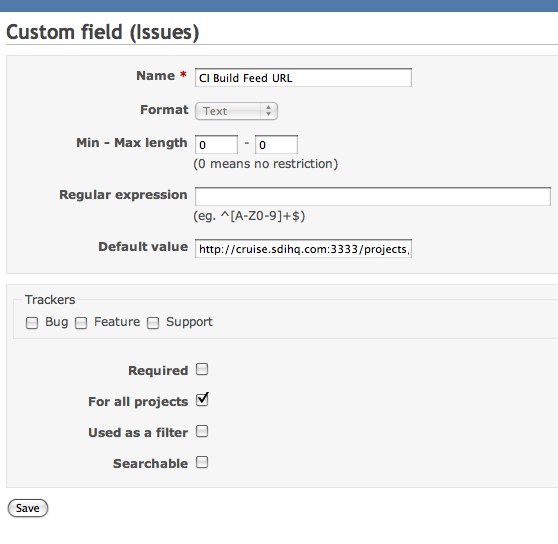The image size is (558, 544).
Task: Click the Min length input field
Action: [216, 145]
